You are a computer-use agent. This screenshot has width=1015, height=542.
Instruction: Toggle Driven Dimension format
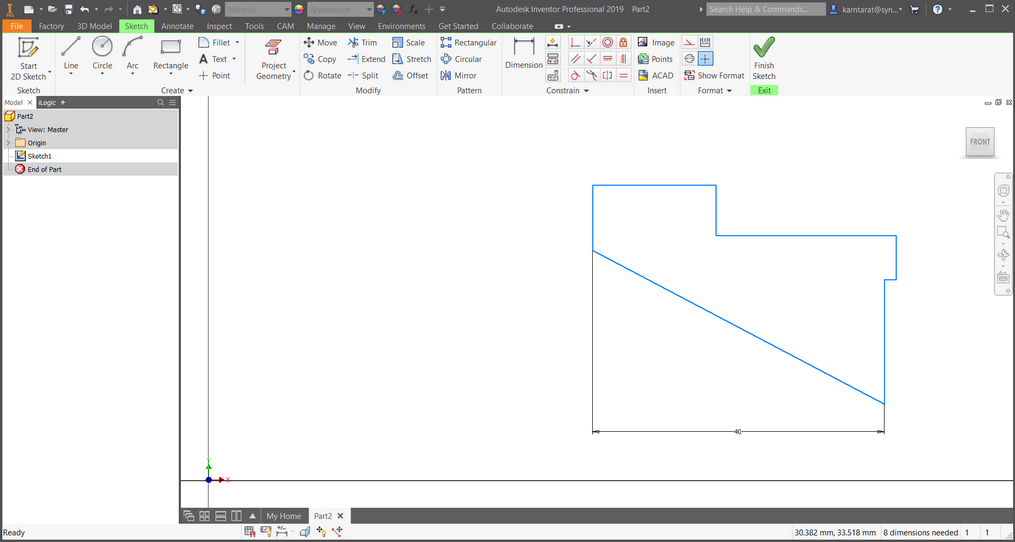click(x=706, y=42)
